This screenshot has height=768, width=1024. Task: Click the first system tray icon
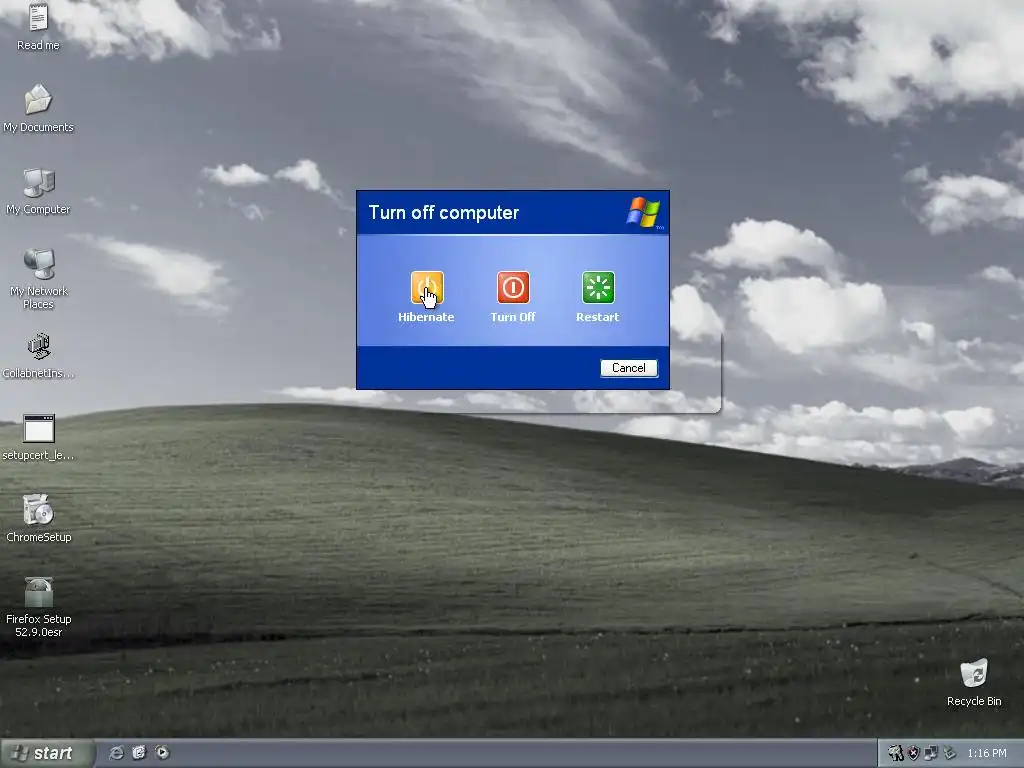[895, 754]
